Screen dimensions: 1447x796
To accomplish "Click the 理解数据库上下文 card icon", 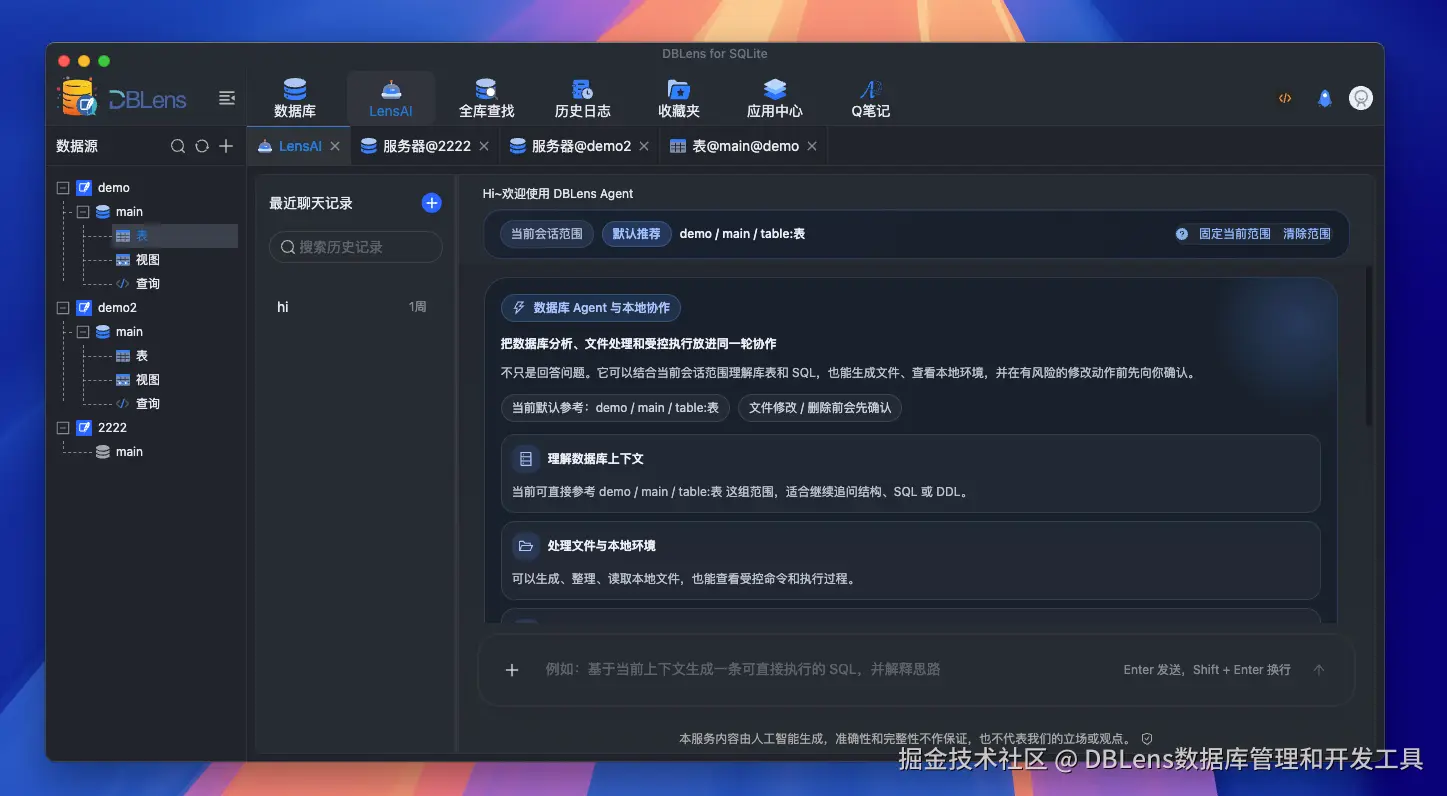I will tap(526, 459).
